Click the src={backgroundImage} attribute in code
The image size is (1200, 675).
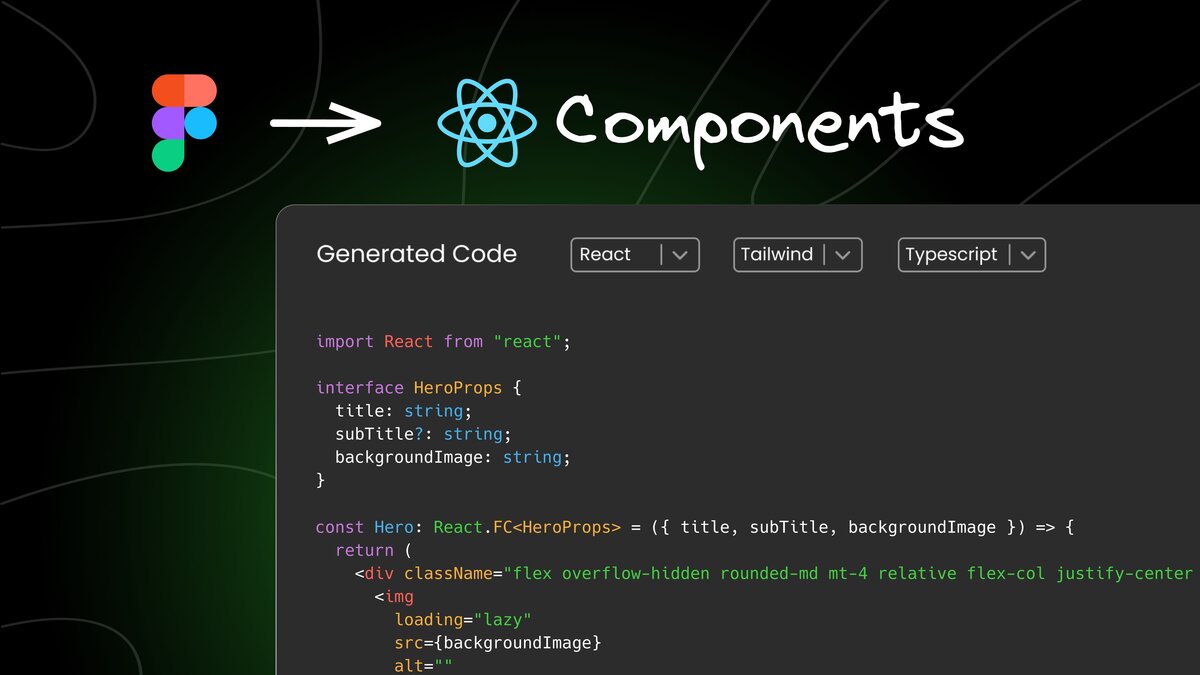point(497,642)
